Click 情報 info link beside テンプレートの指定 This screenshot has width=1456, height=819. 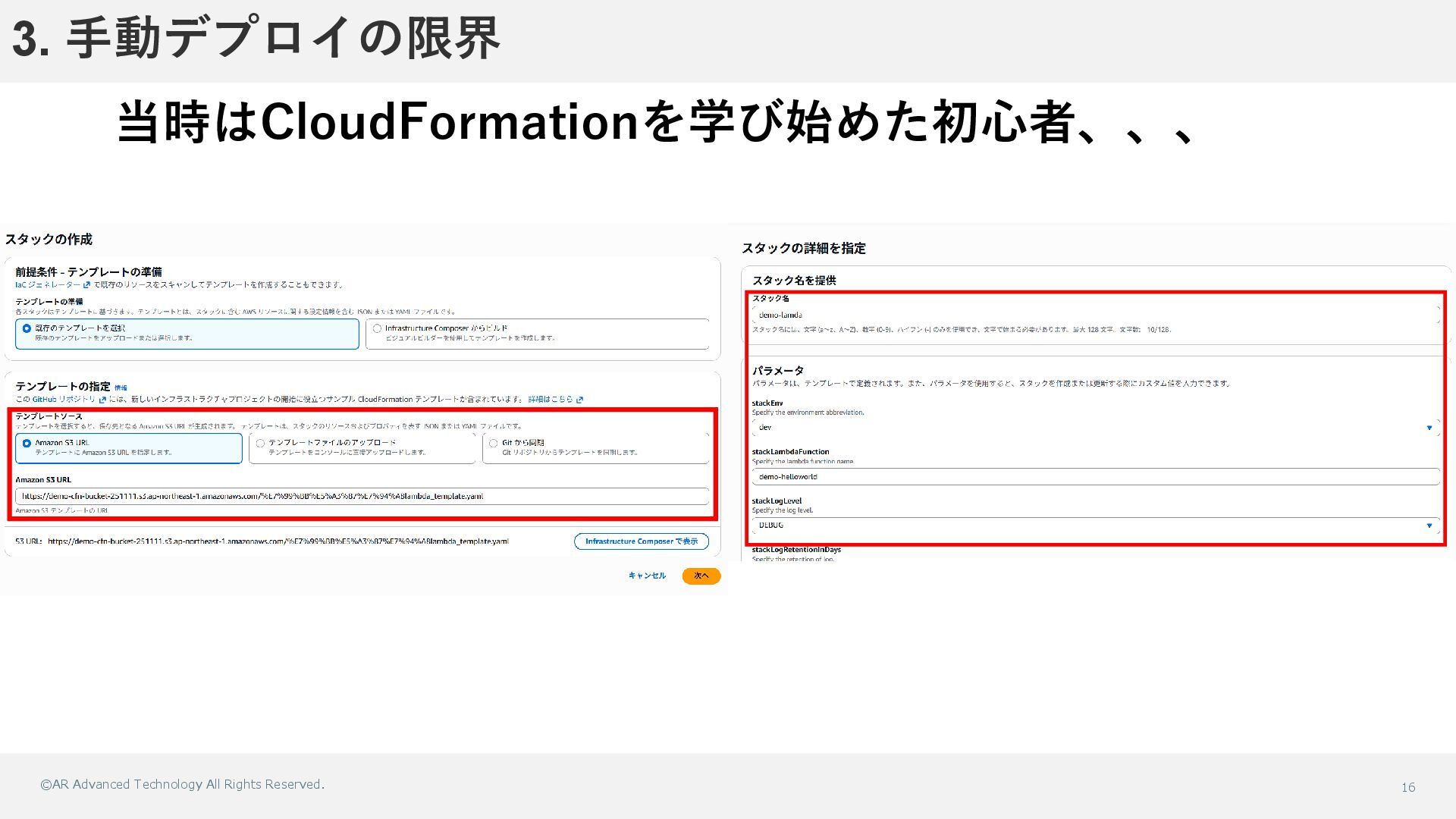click(x=121, y=388)
